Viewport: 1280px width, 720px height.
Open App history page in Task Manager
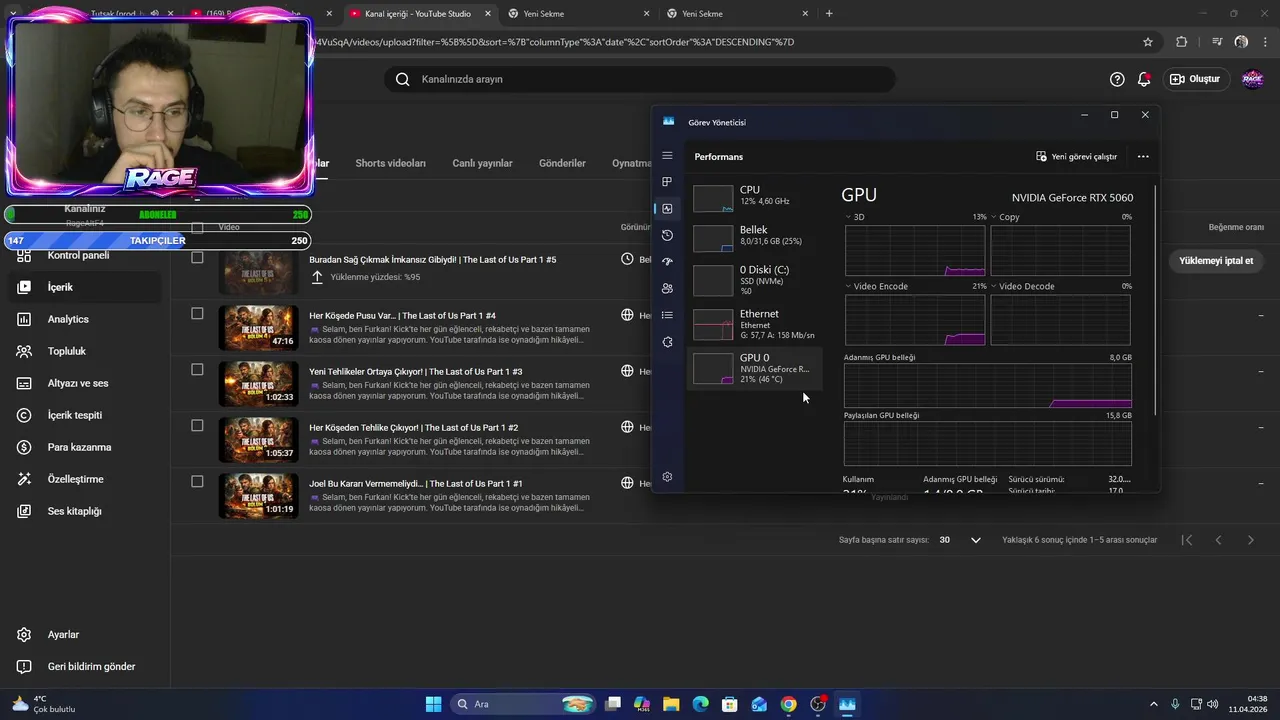coord(667,235)
